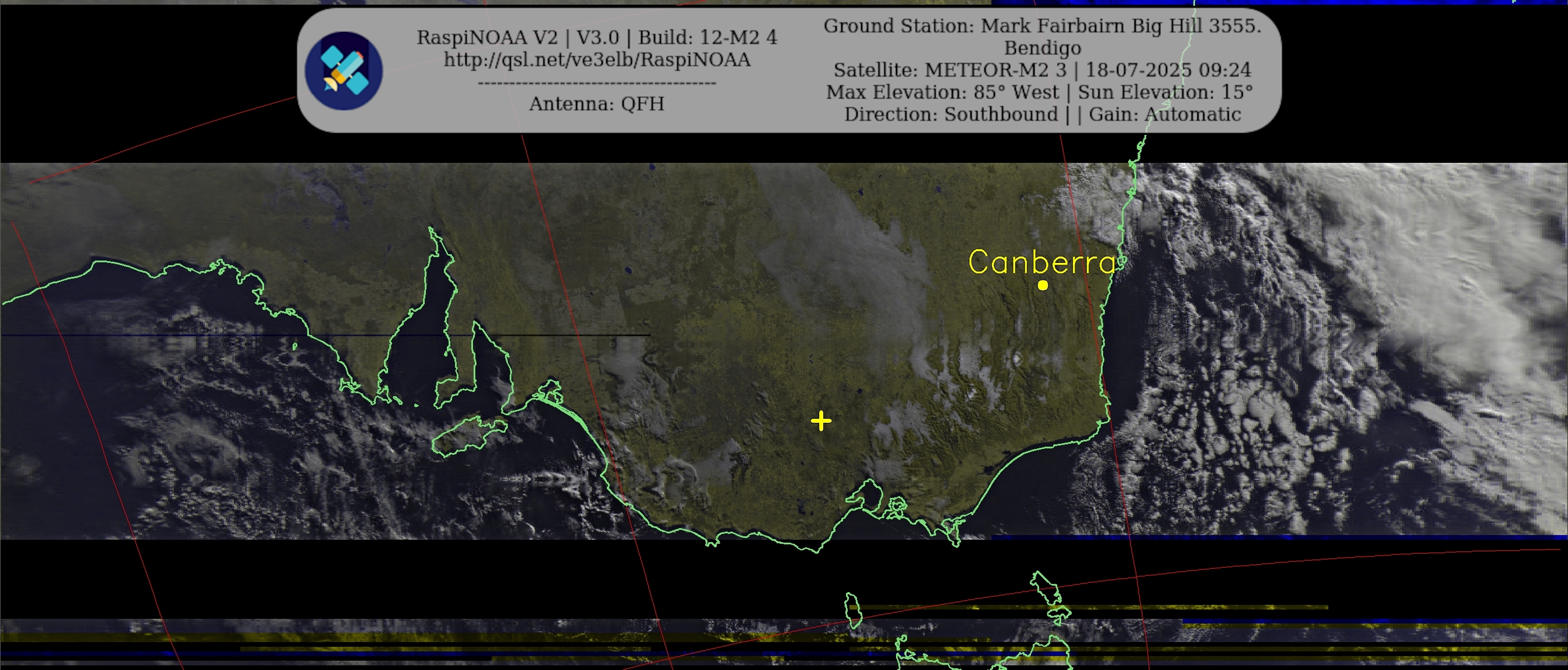Click the Ground Station Mark Fairbairn line
Viewport: 1568px width, 670px height.
point(1042,26)
